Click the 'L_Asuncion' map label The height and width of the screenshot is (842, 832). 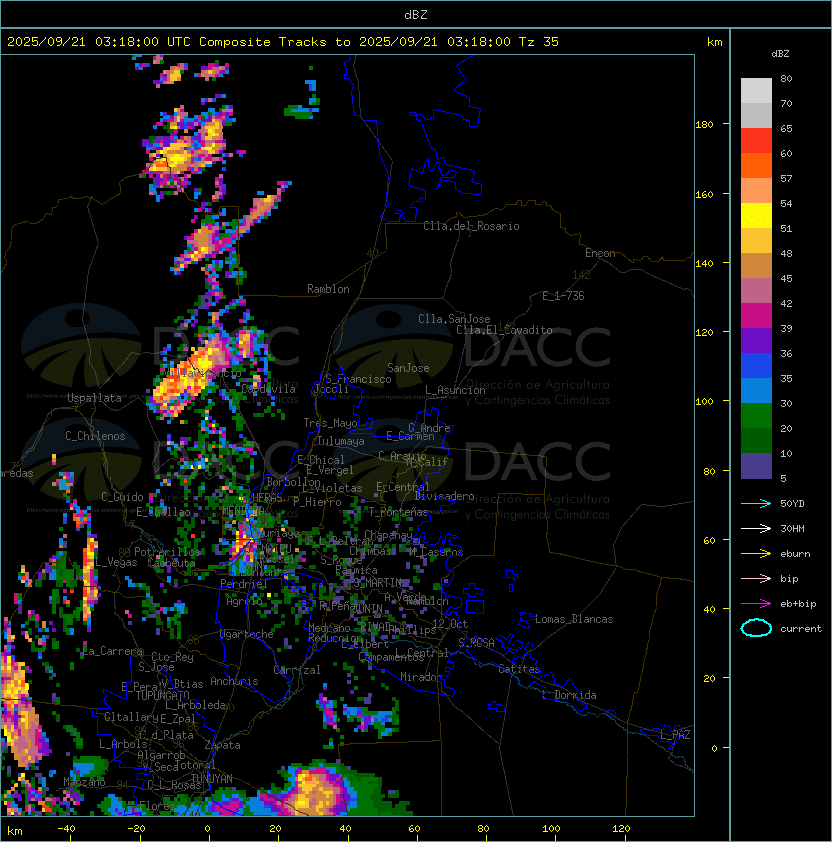coord(455,390)
